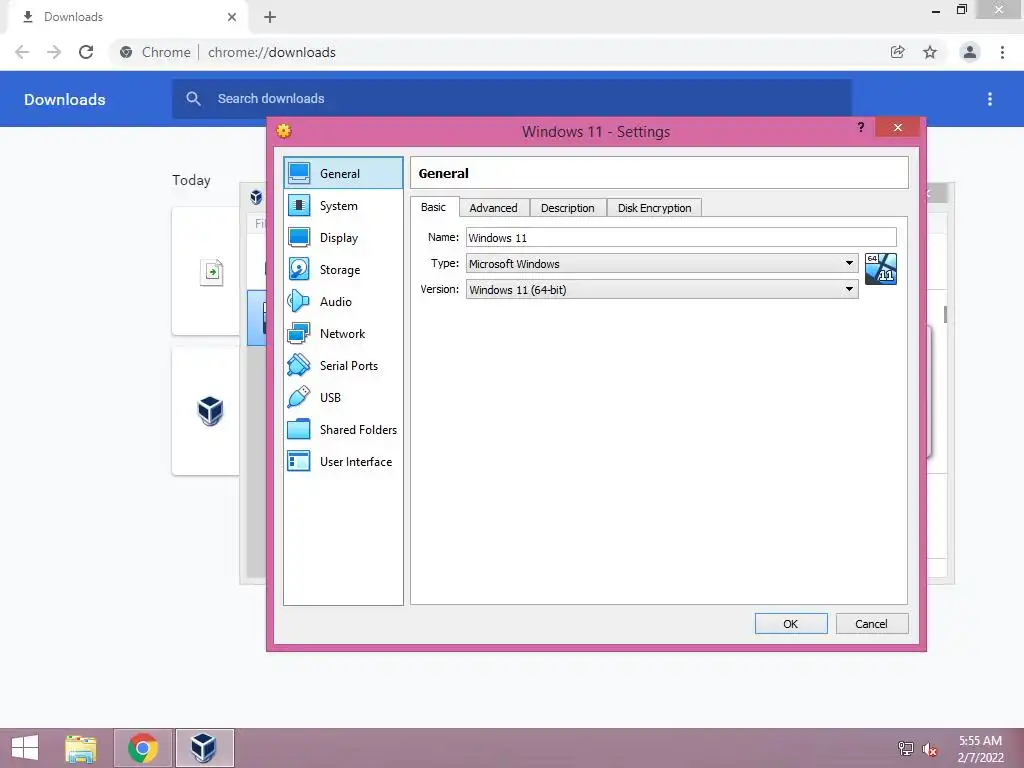Open the Disk Encryption tab
This screenshot has height=768, width=1024.
[x=654, y=208]
